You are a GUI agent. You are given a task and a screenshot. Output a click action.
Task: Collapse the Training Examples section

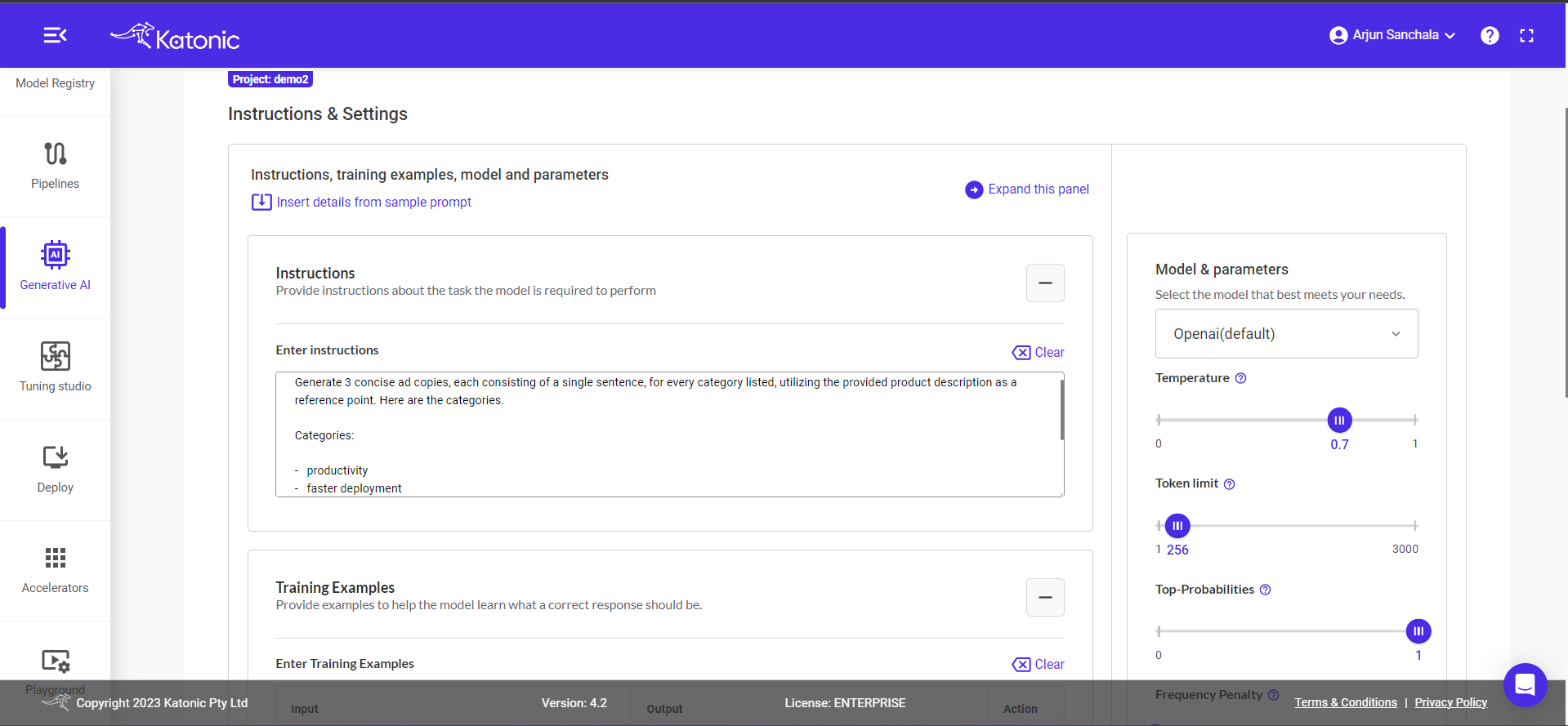pos(1045,597)
